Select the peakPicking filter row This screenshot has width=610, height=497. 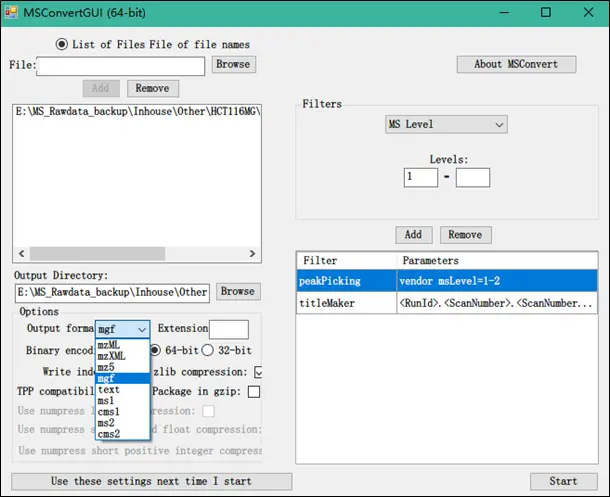(x=447, y=281)
